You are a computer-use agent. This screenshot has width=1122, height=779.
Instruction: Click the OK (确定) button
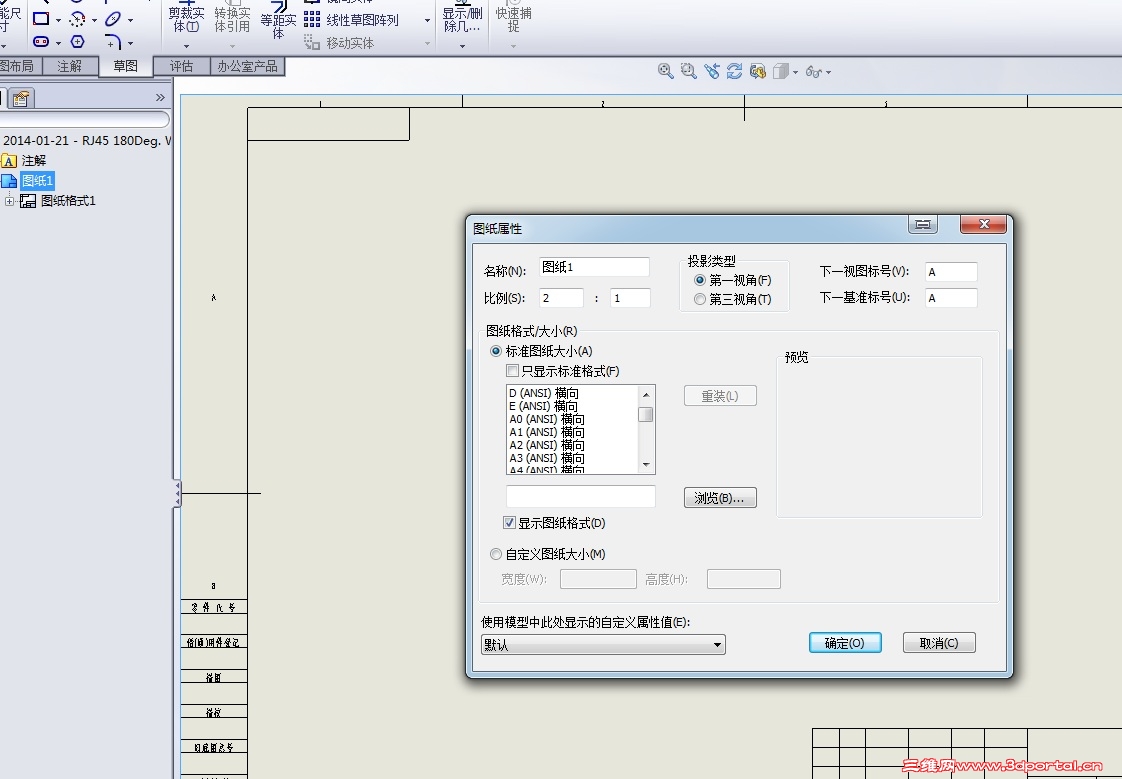pos(845,643)
